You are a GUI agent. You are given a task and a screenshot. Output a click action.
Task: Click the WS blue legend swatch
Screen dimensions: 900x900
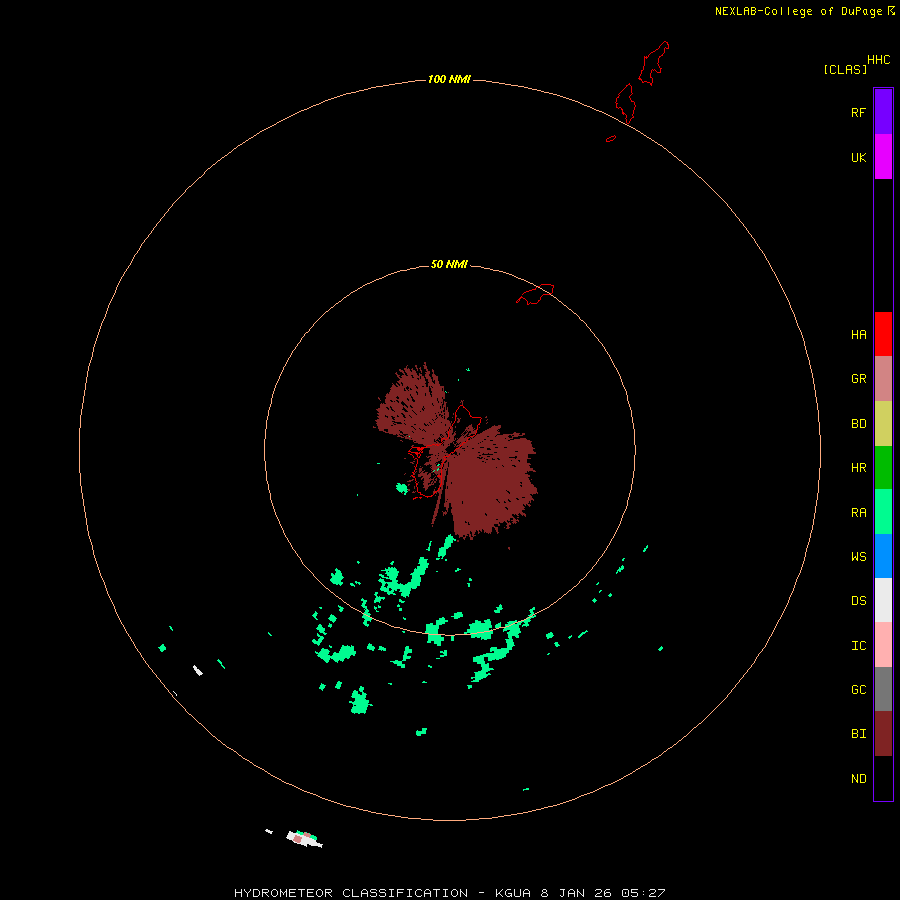tap(883, 556)
